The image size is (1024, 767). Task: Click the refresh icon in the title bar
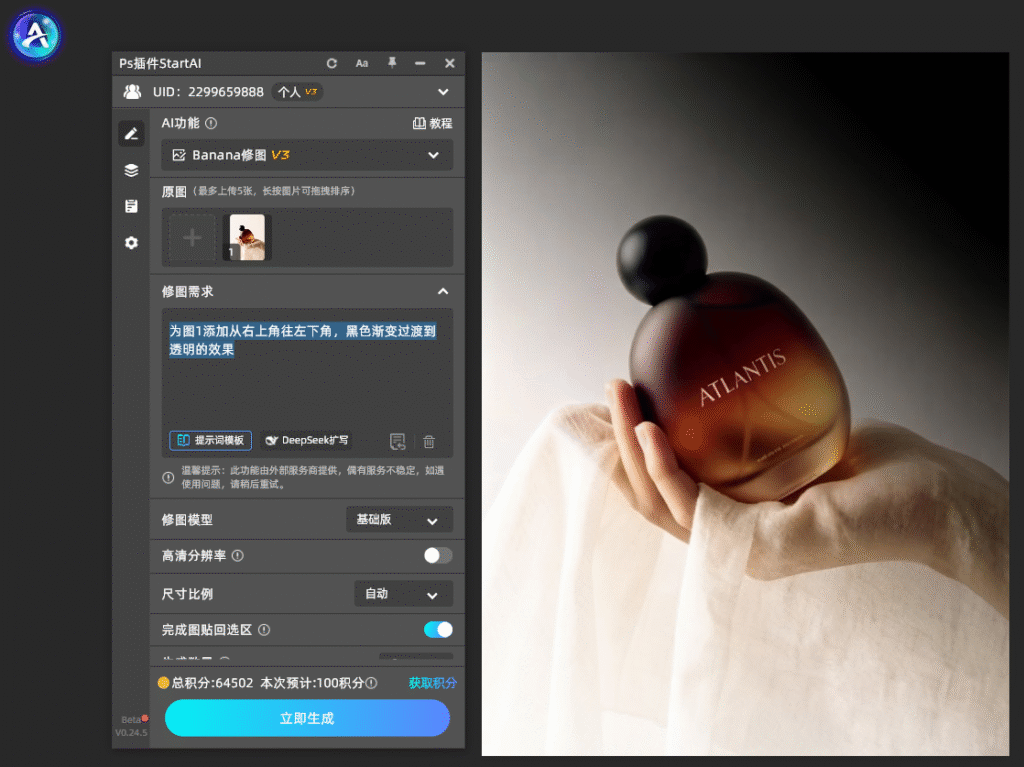tap(332, 63)
